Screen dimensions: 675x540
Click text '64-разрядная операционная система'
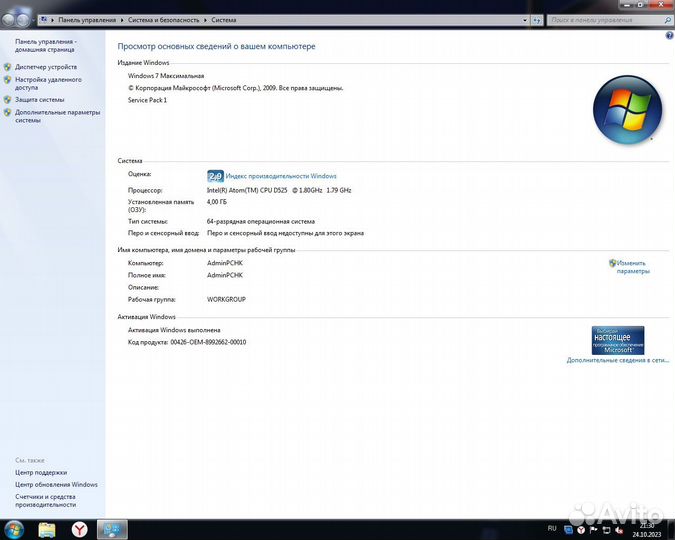point(261,221)
